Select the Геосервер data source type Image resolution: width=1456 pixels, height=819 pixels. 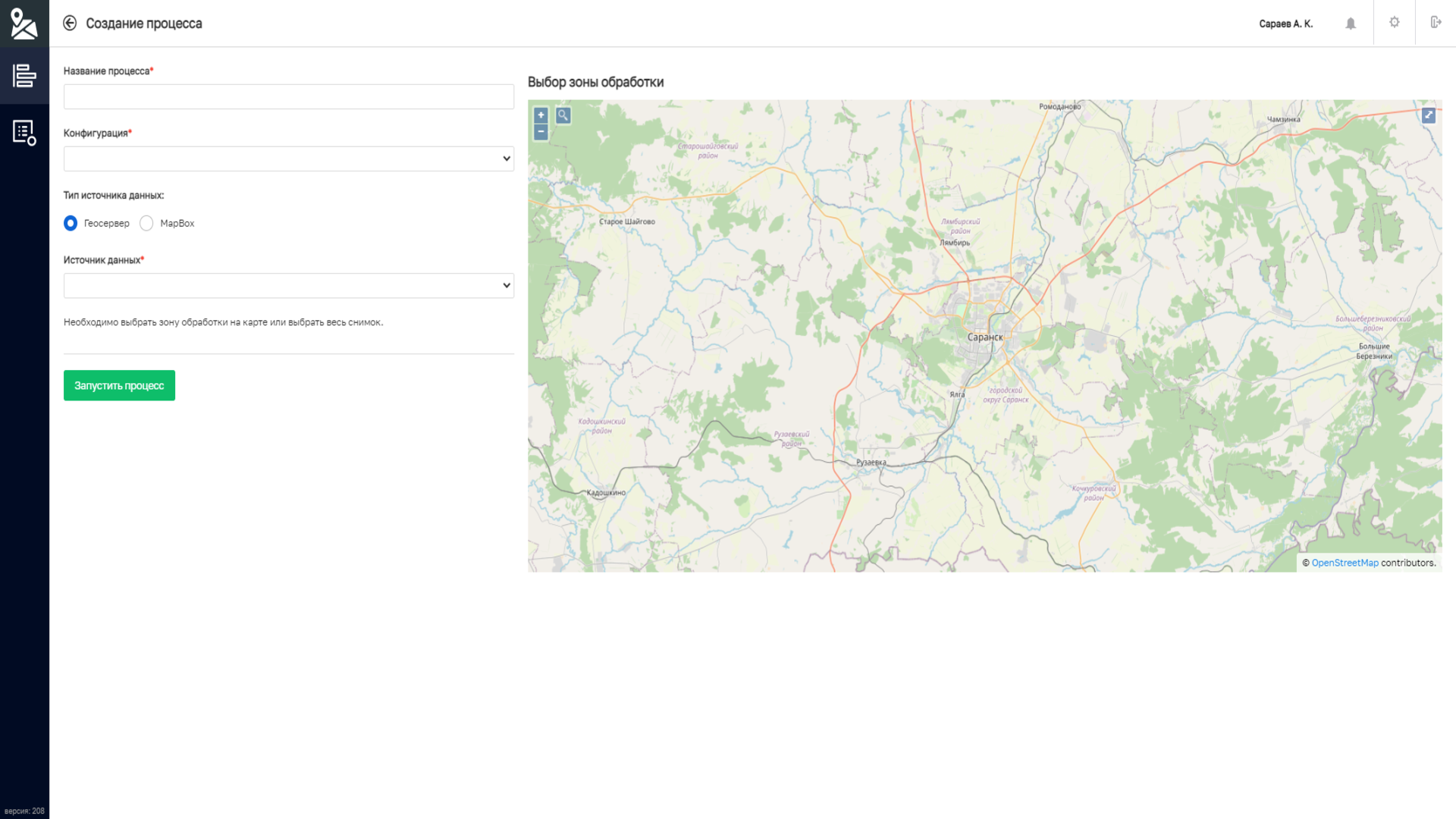click(71, 223)
